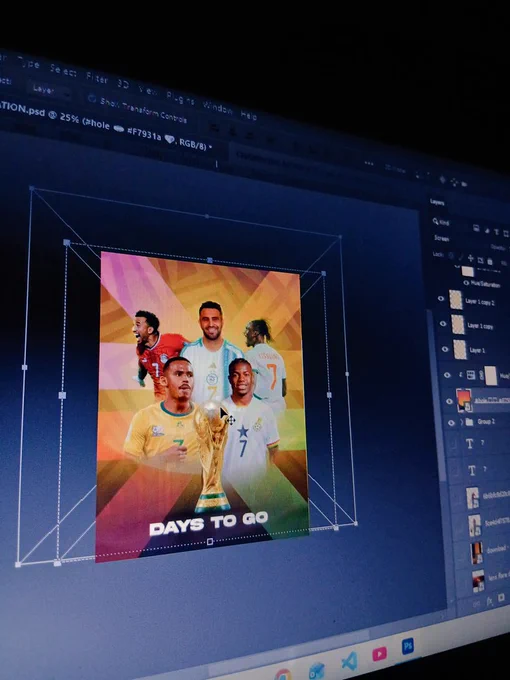Select the lens flare layer thumbnail
Viewport: 510px width, 680px height.
pos(478,581)
